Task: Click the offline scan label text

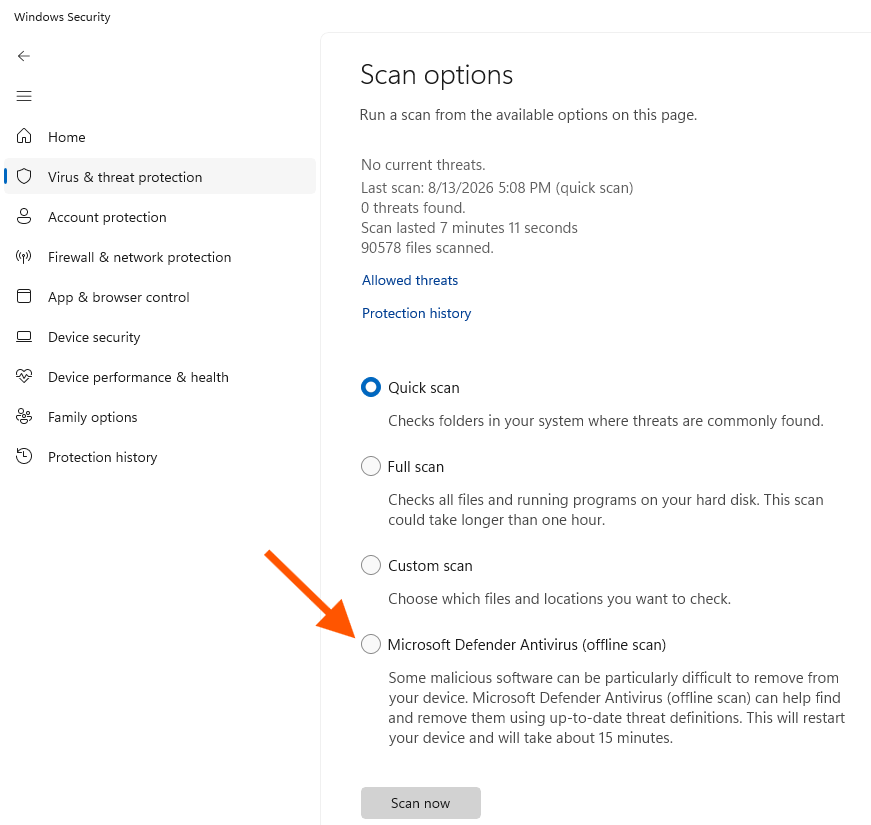Action: click(527, 644)
